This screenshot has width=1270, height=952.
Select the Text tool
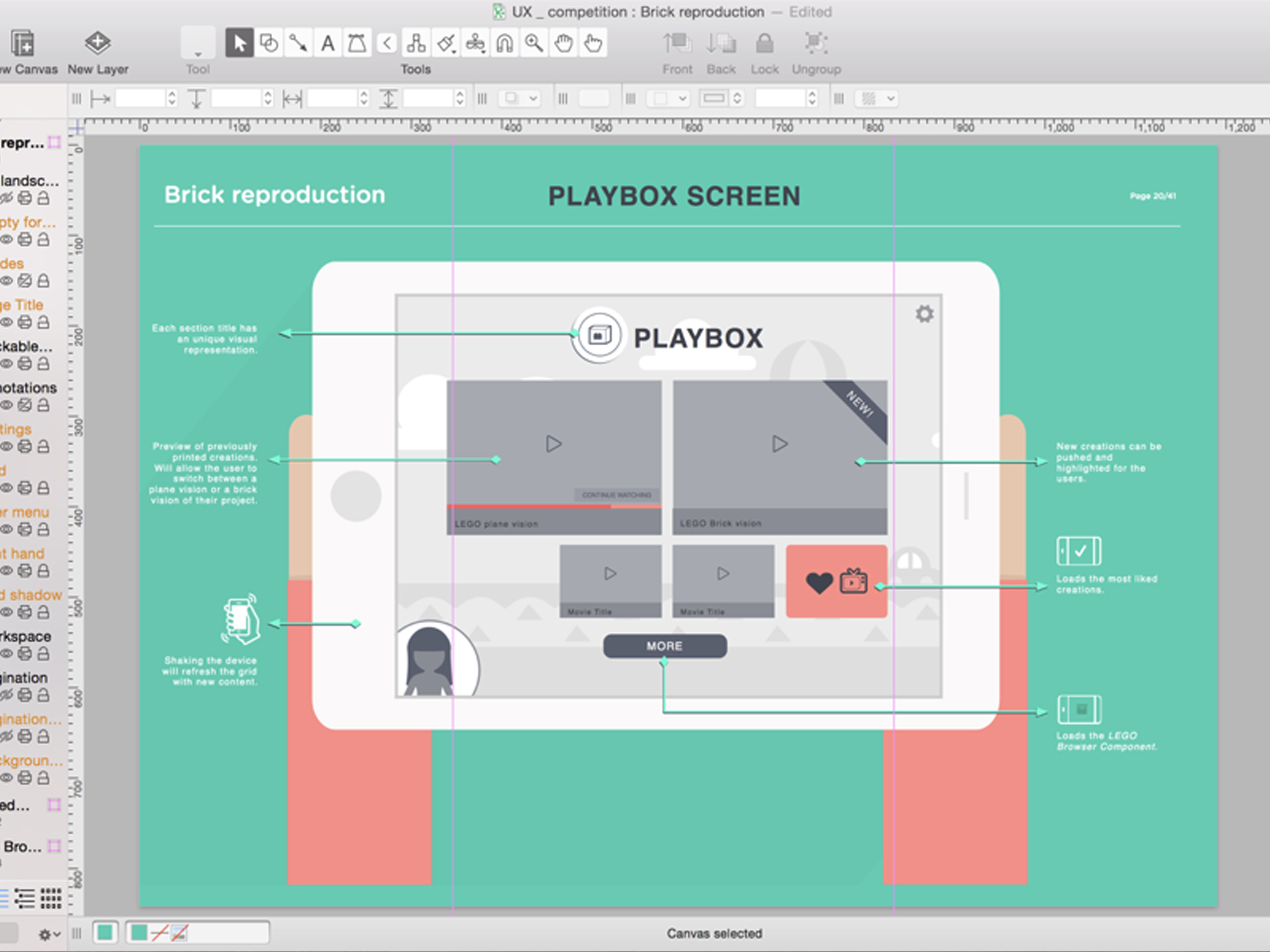(x=327, y=43)
